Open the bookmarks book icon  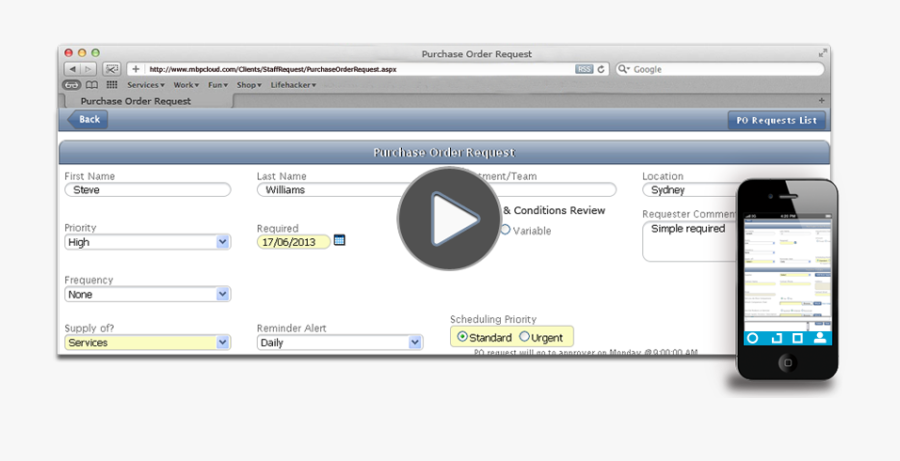[92, 85]
